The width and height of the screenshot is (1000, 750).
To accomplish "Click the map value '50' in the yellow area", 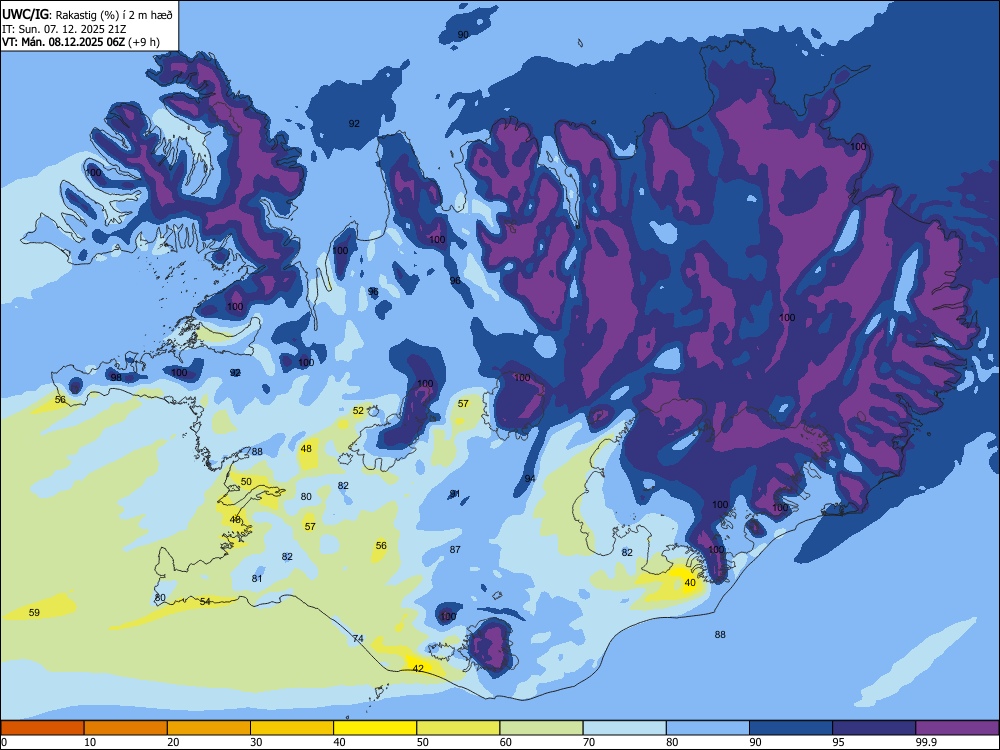I will pyautogui.click(x=246, y=482).
